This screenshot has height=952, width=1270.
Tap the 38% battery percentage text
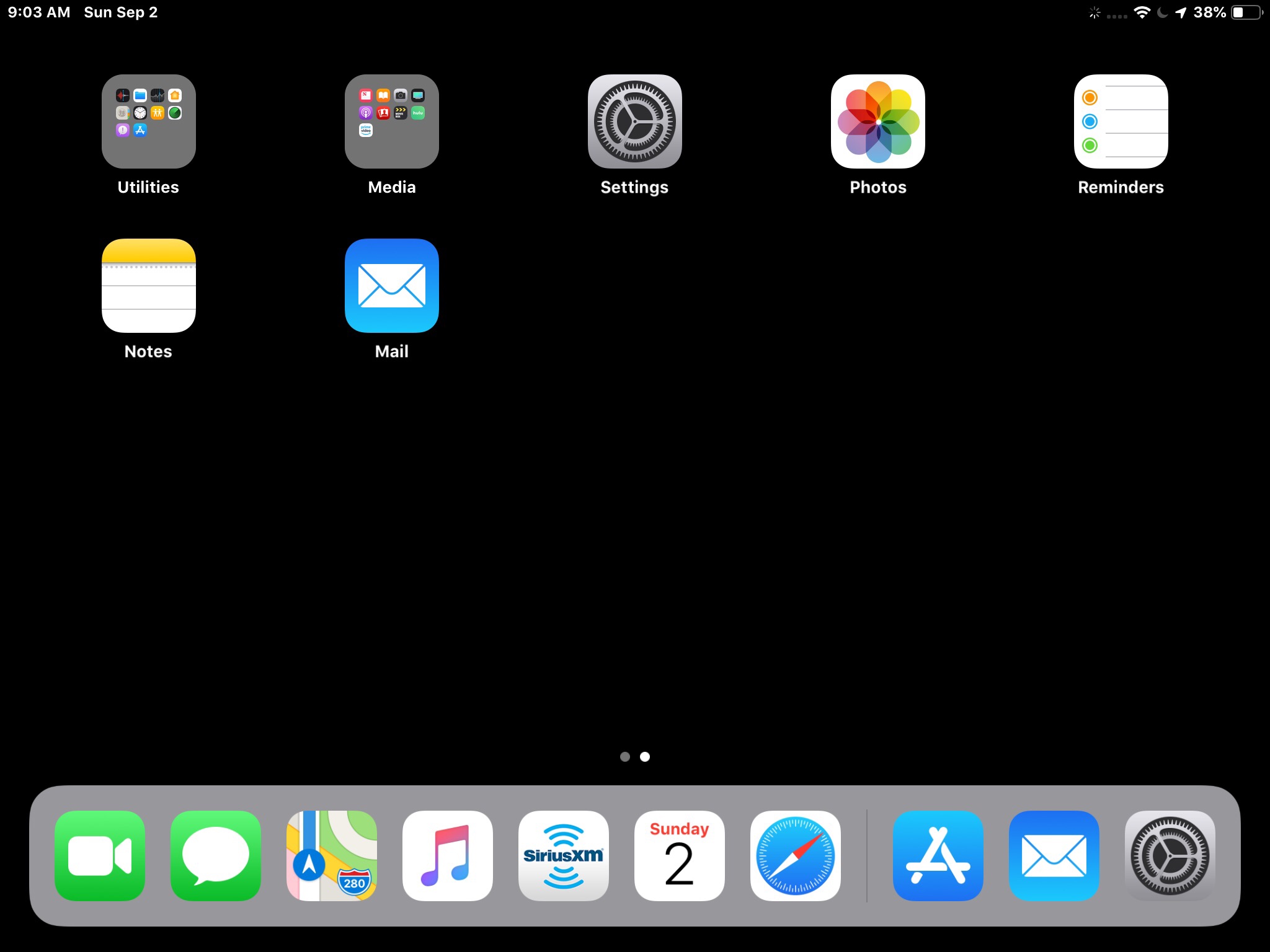point(1210,12)
